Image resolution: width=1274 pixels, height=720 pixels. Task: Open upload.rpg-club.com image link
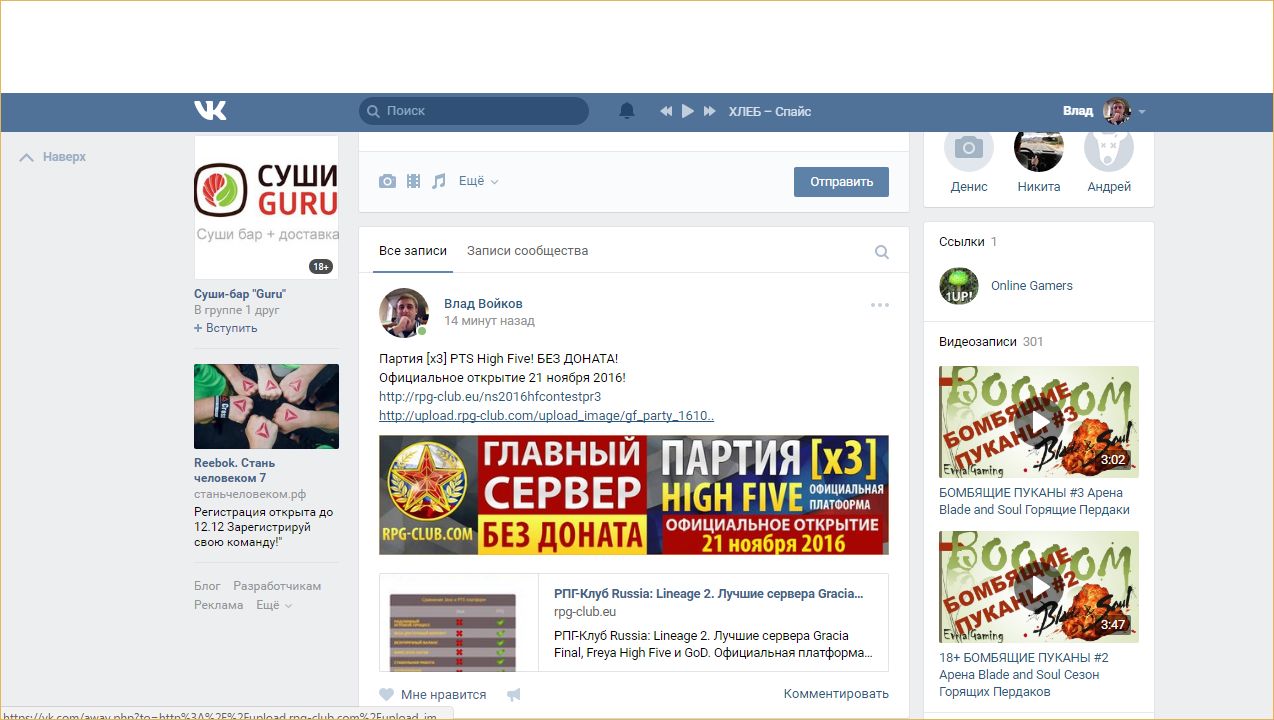coord(546,415)
